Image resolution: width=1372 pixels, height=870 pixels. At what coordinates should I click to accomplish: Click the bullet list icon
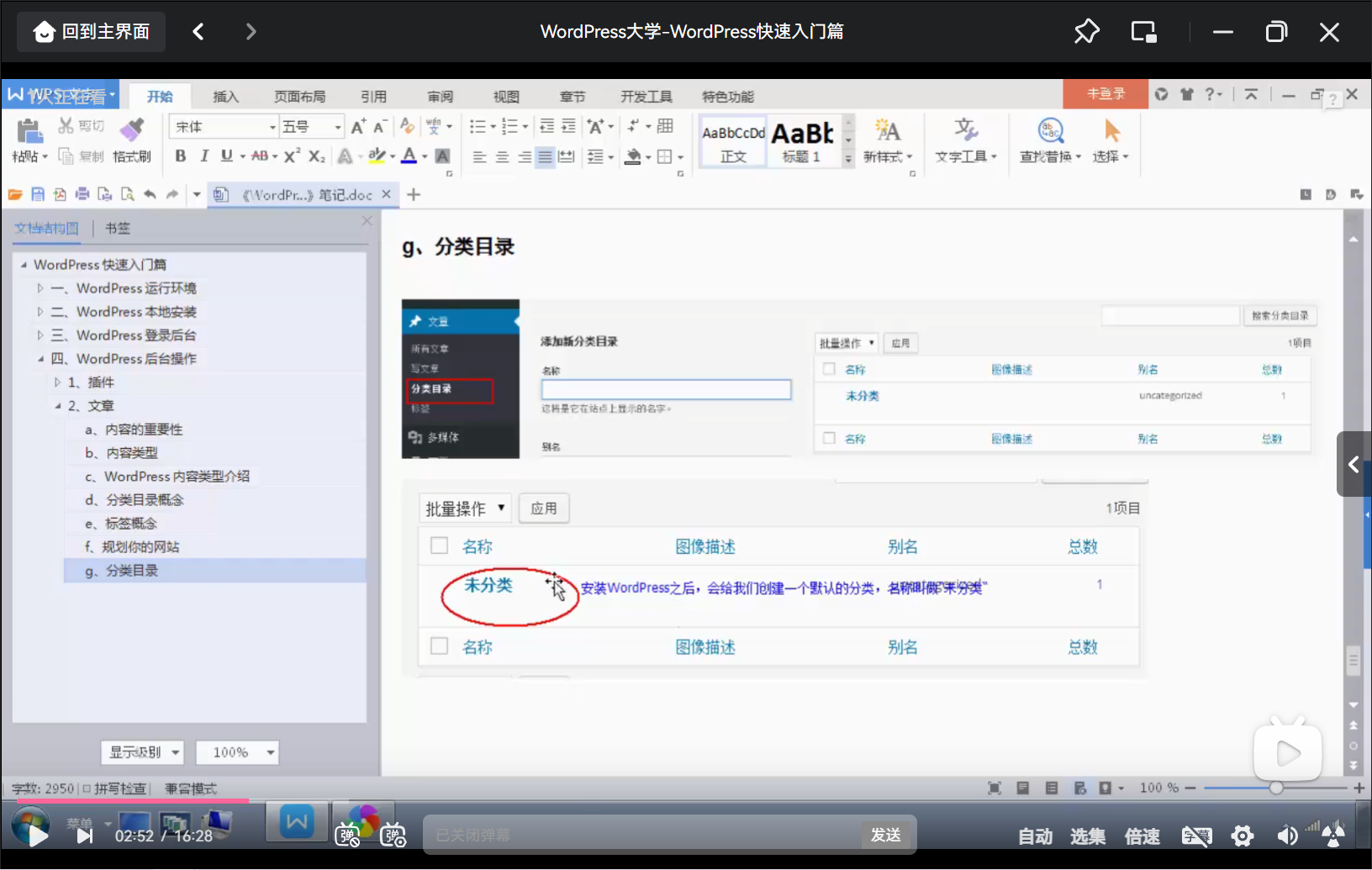pos(477,127)
